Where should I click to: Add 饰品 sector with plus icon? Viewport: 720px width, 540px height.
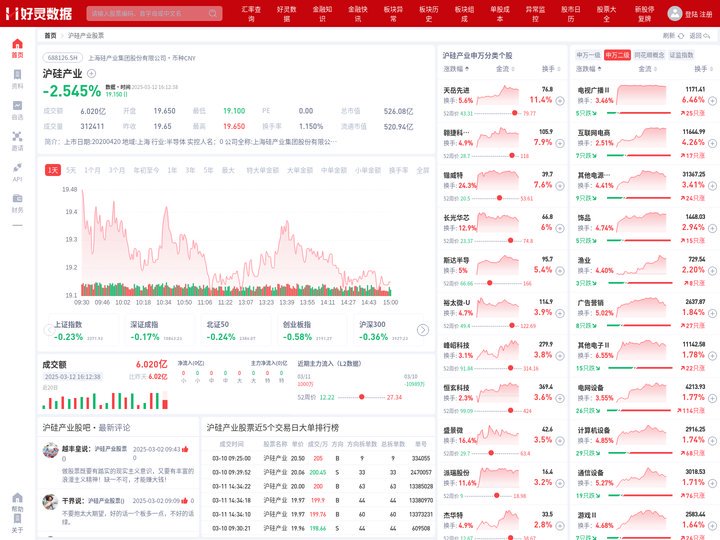712,228
